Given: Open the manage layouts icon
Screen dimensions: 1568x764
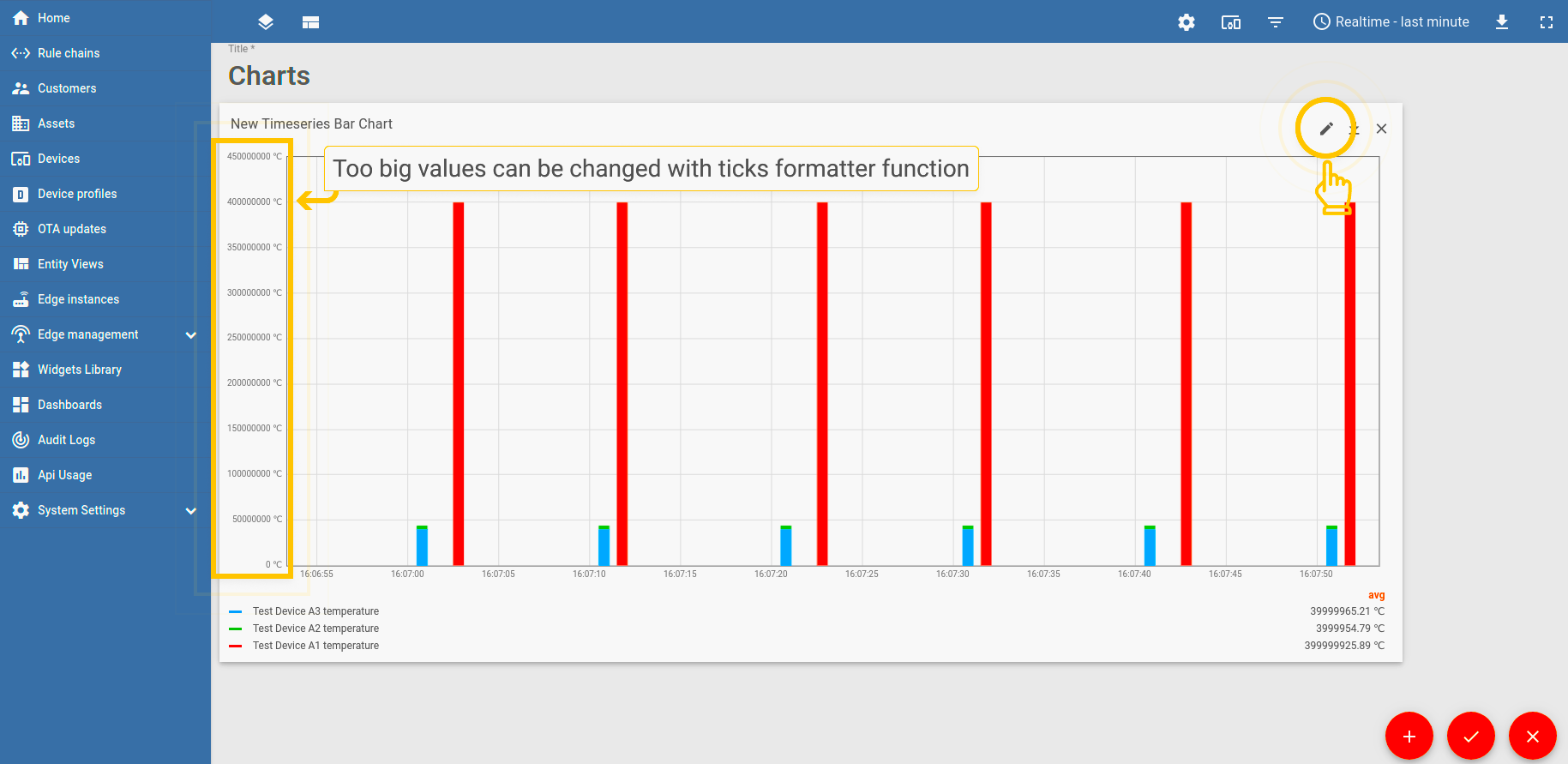Looking at the screenshot, I should [310, 22].
